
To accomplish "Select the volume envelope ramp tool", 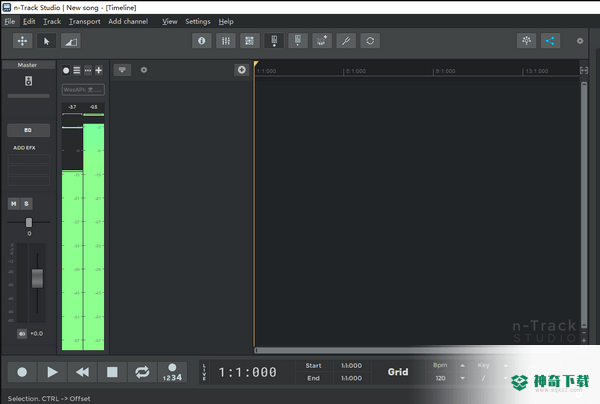I will coord(71,41).
